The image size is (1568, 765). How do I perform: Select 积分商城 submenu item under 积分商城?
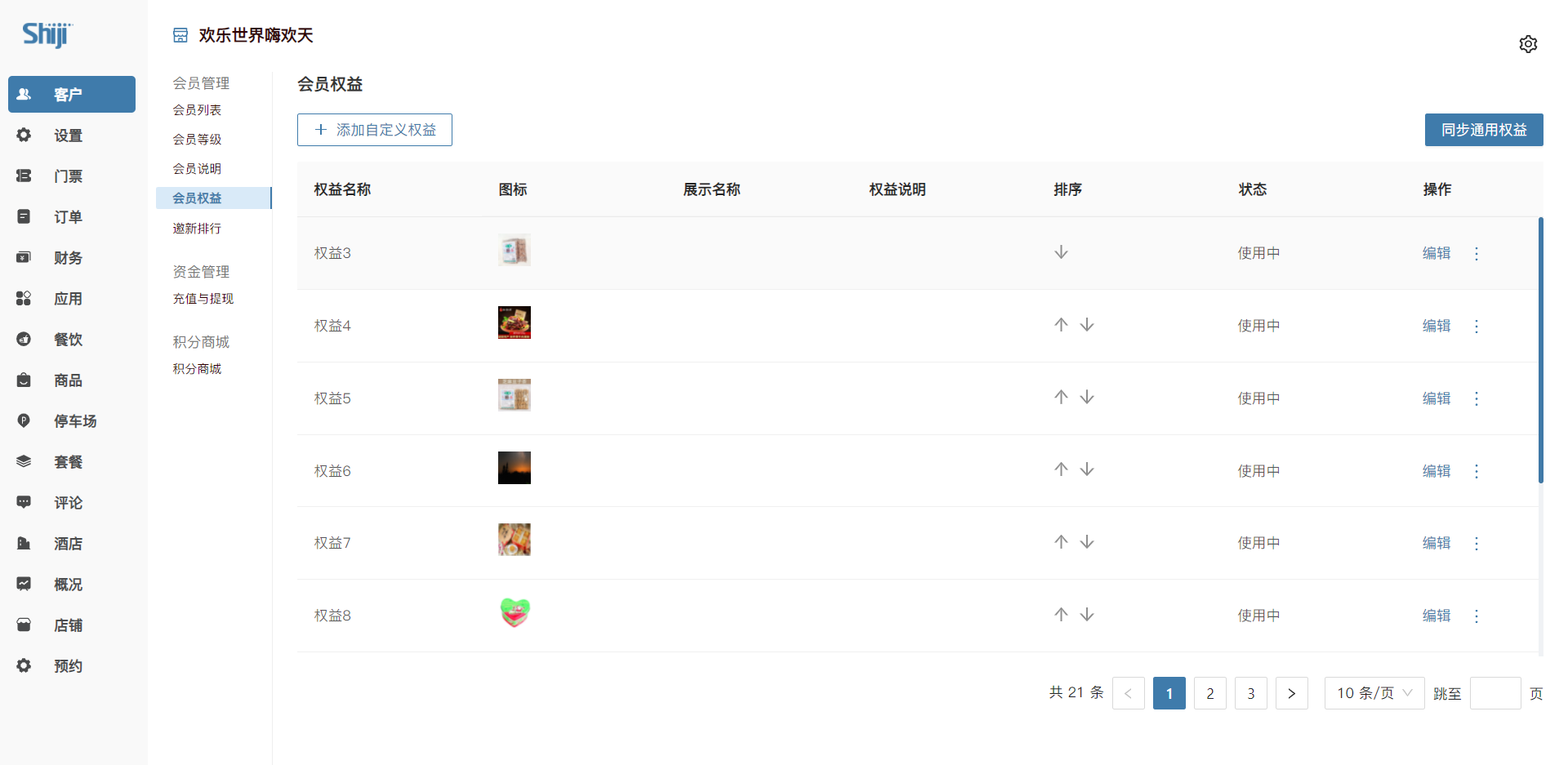[197, 369]
